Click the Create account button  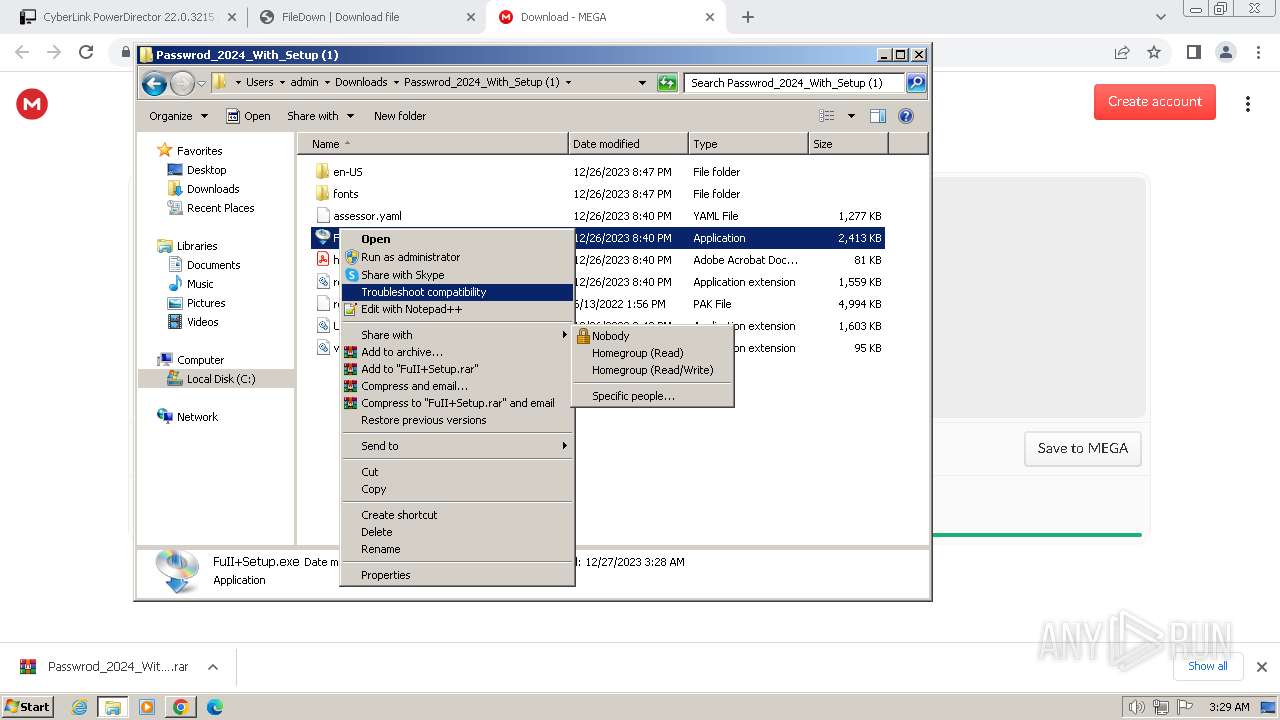[1155, 101]
